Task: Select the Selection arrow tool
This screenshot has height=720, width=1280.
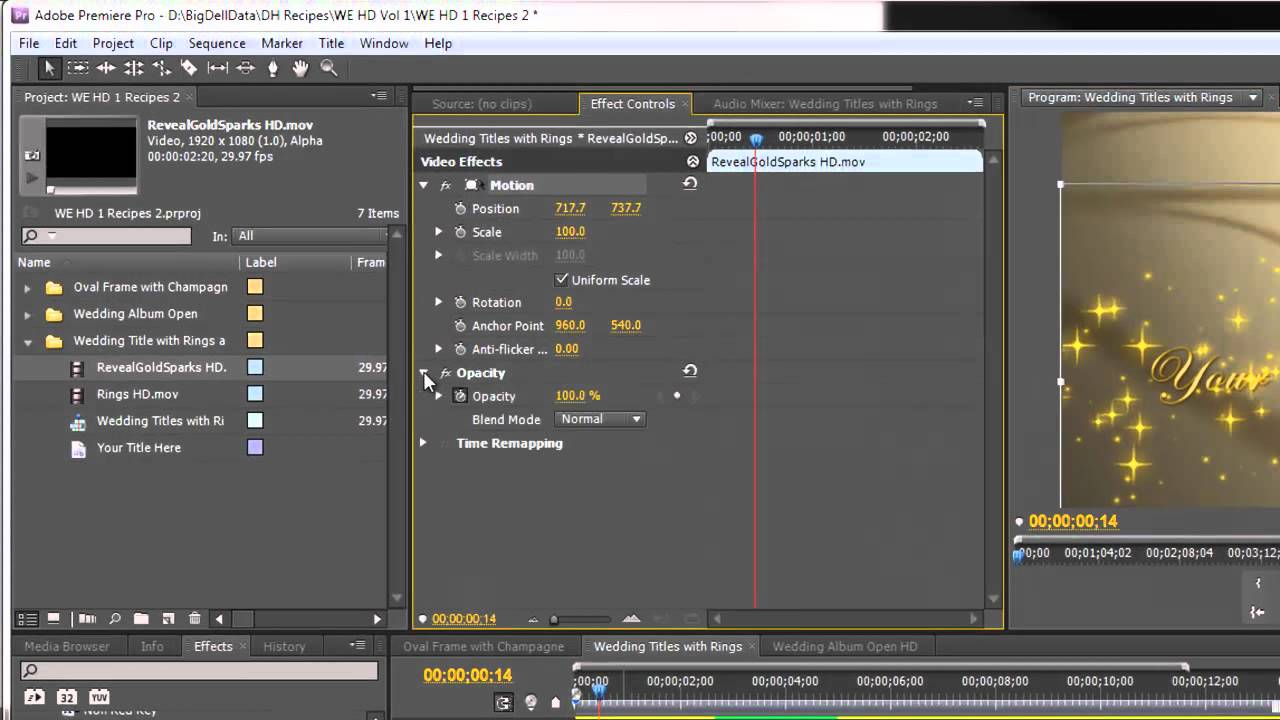Action: click(49, 68)
